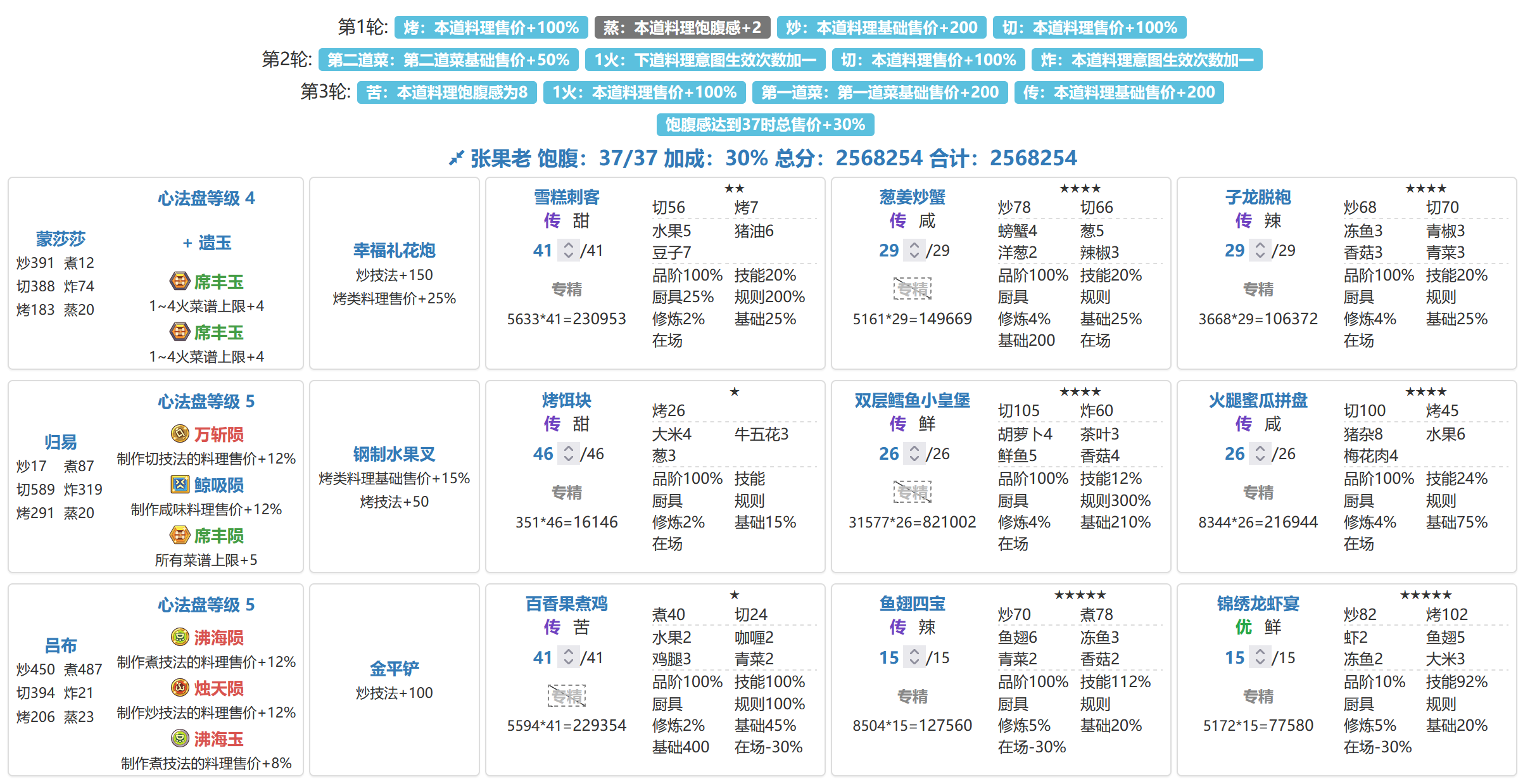Toggle 专精 on 雪糕刺客
The width and height of the screenshot is (1530, 784).
[567, 289]
